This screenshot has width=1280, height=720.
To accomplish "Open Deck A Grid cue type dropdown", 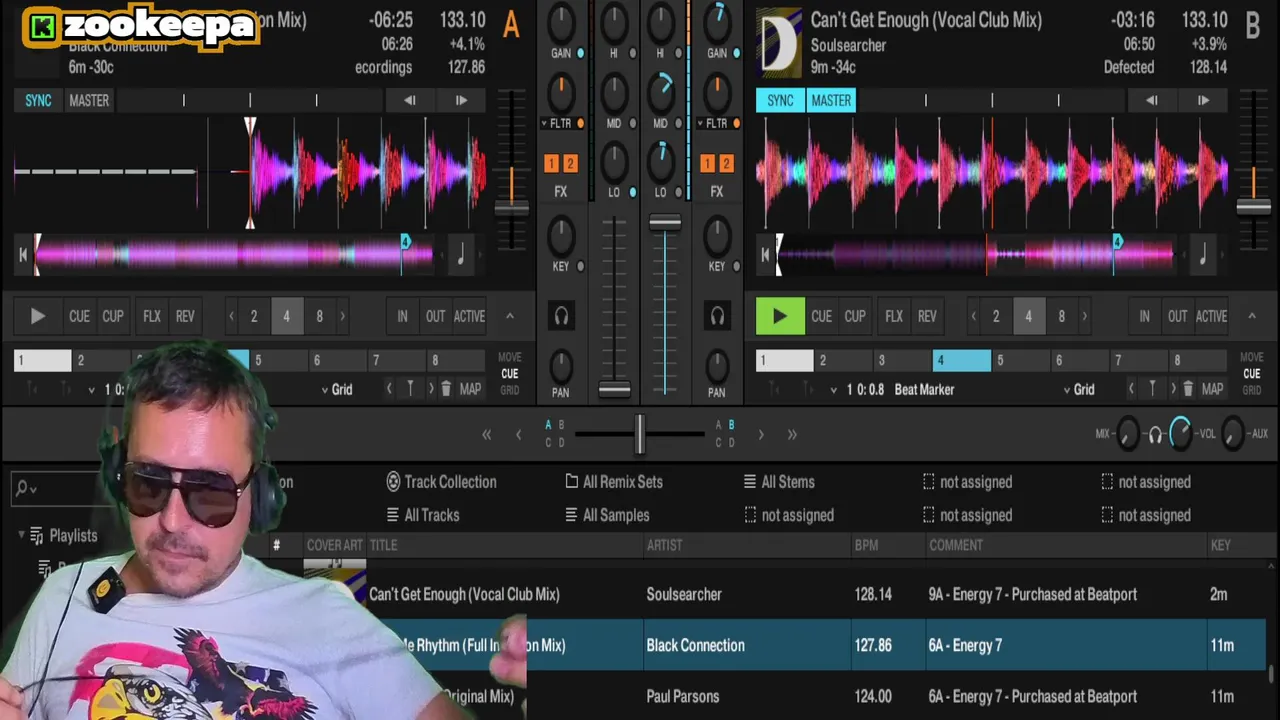I will click(335, 389).
